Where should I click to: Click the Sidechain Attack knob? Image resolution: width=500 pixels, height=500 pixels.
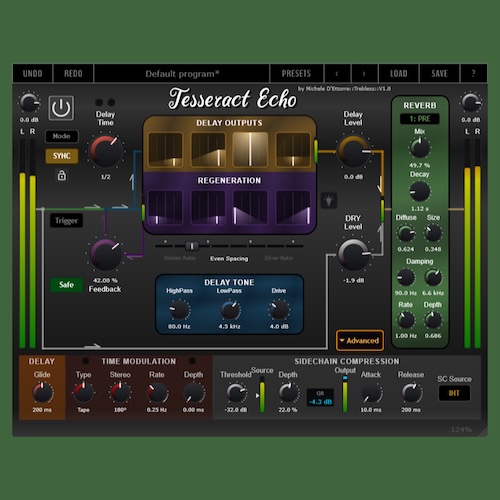click(x=371, y=393)
